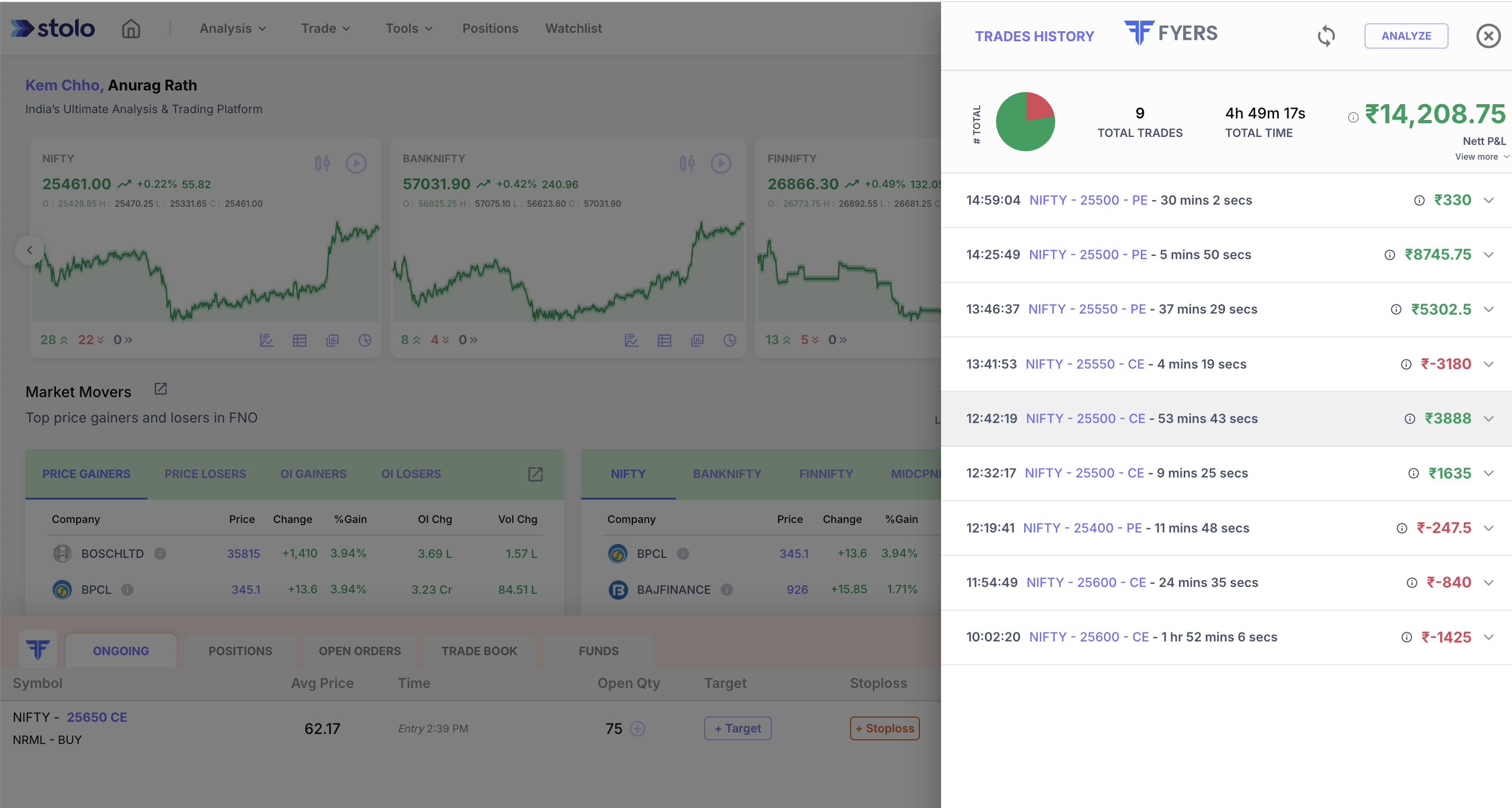Slide index cards to previous with left arrow
1512x808 pixels.
tap(30, 250)
